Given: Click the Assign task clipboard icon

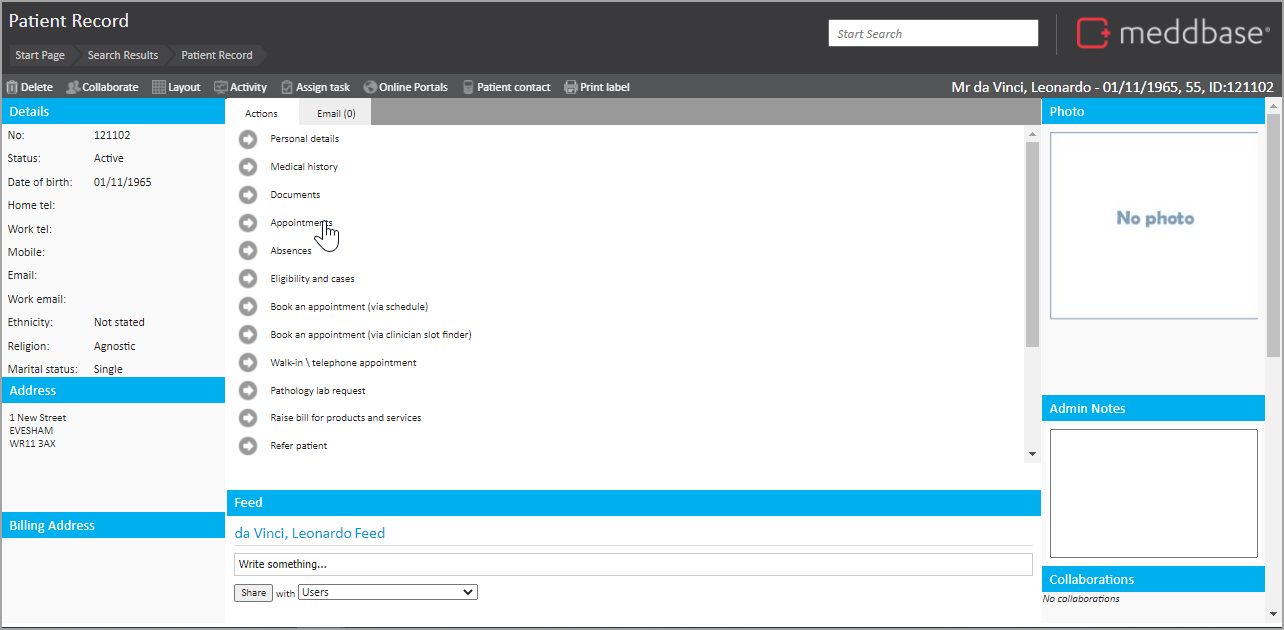Looking at the screenshot, I should click(x=287, y=87).
